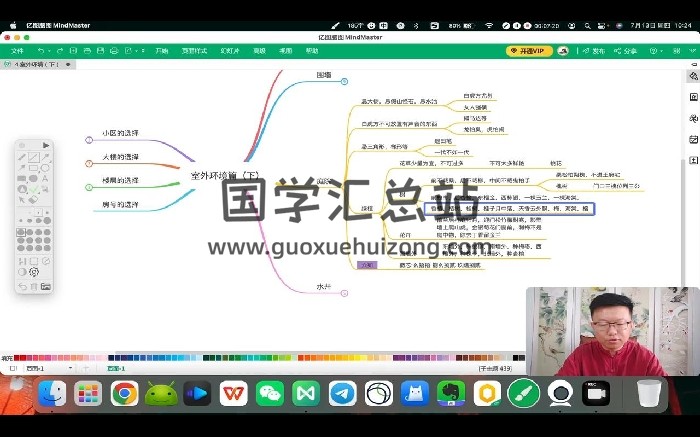Open Evernote from the dock
The height and width of the screenshot is (437, 700).
coord(451,394)
